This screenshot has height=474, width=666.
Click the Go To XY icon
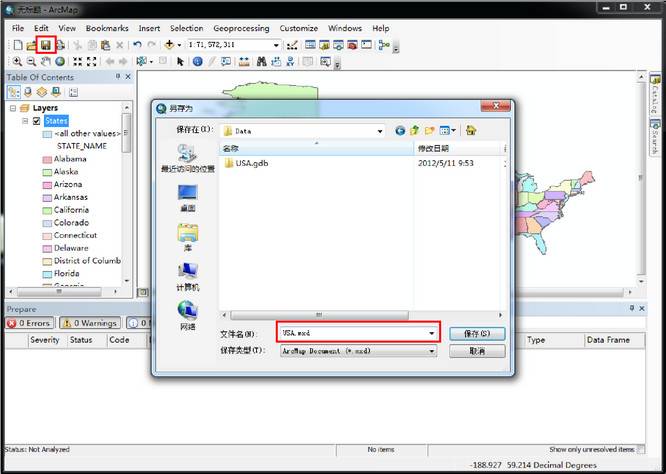point(291,62)
